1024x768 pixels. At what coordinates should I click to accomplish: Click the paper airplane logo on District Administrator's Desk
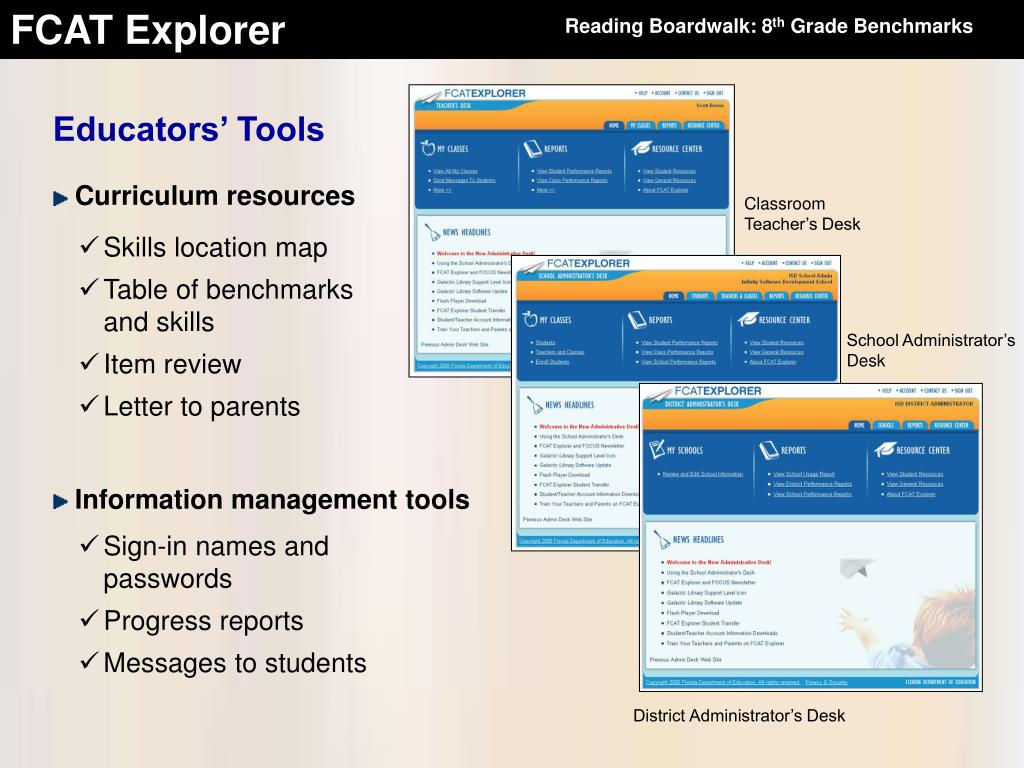[x=660, y=394]
